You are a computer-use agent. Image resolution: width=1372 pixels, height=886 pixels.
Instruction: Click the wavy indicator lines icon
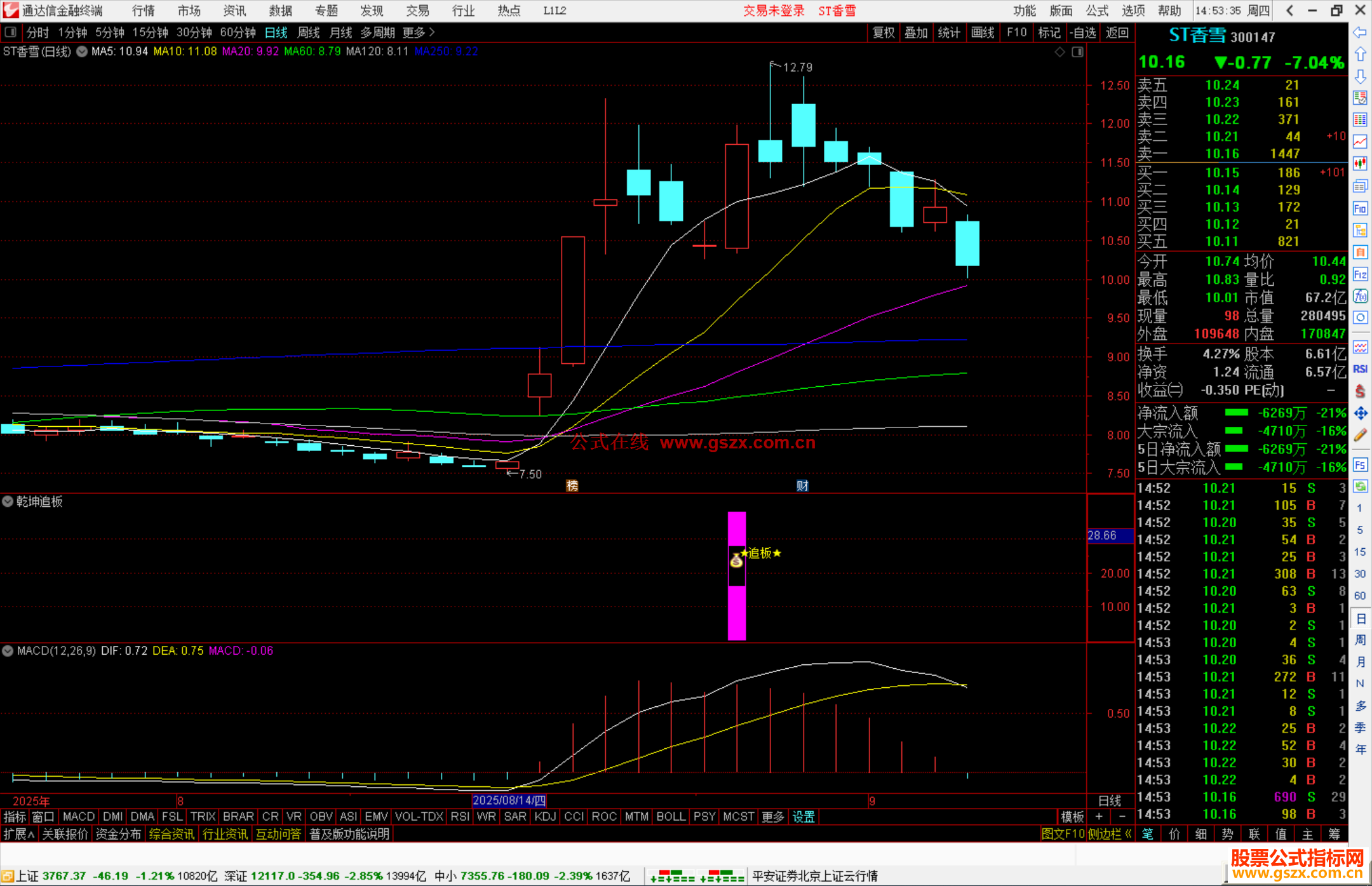(1360, 347)
